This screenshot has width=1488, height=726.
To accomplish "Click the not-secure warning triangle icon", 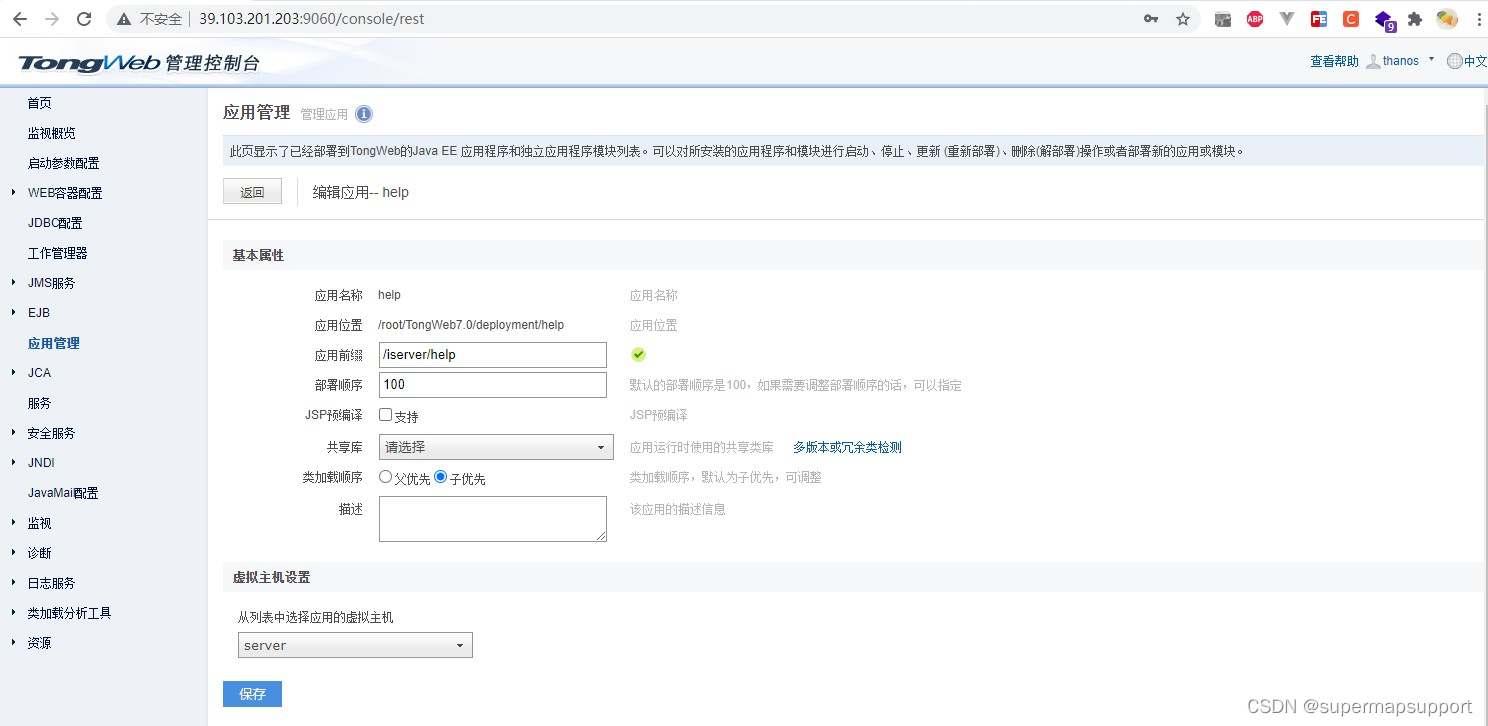I will (x=124, y=19).
